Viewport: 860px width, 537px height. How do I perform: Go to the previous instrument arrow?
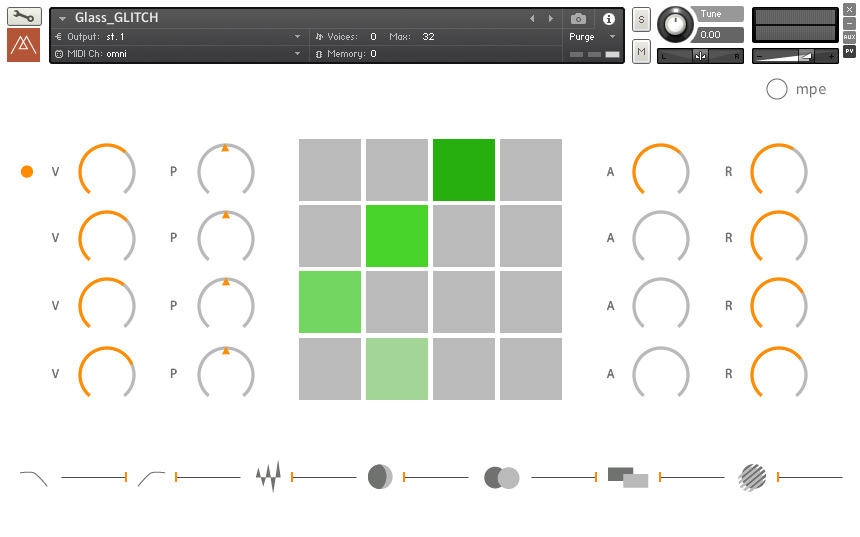pyautogui.click(x=531, y=19)
